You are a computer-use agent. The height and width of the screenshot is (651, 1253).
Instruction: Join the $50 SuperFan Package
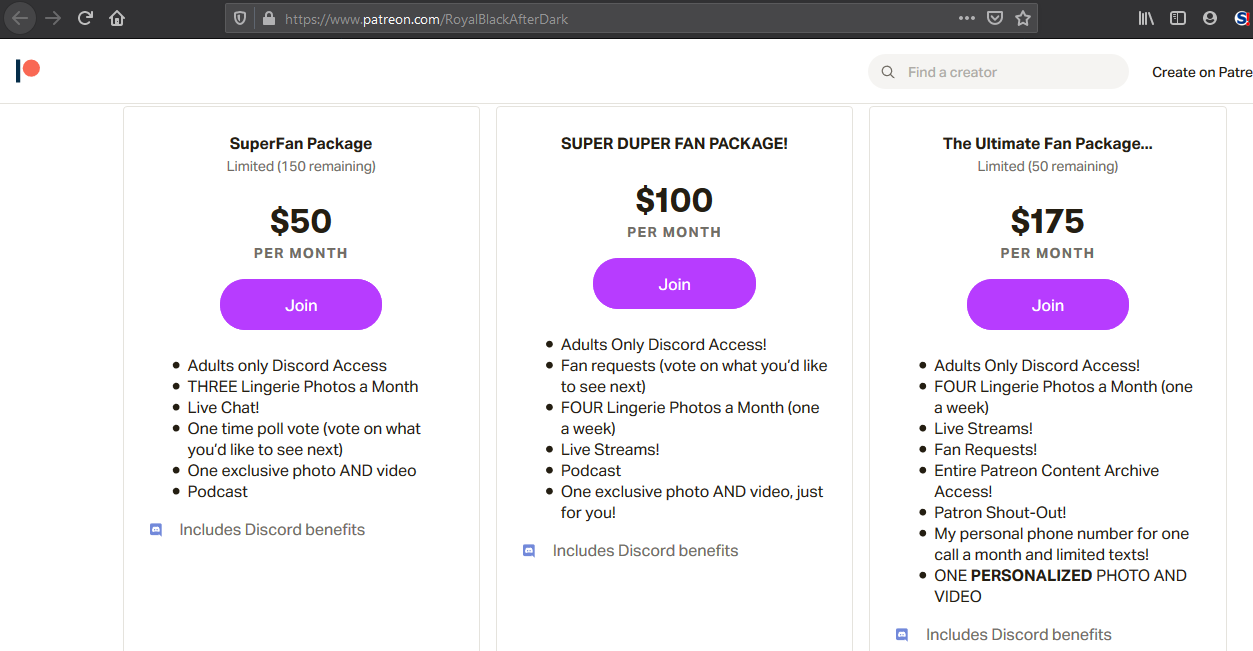301,305
